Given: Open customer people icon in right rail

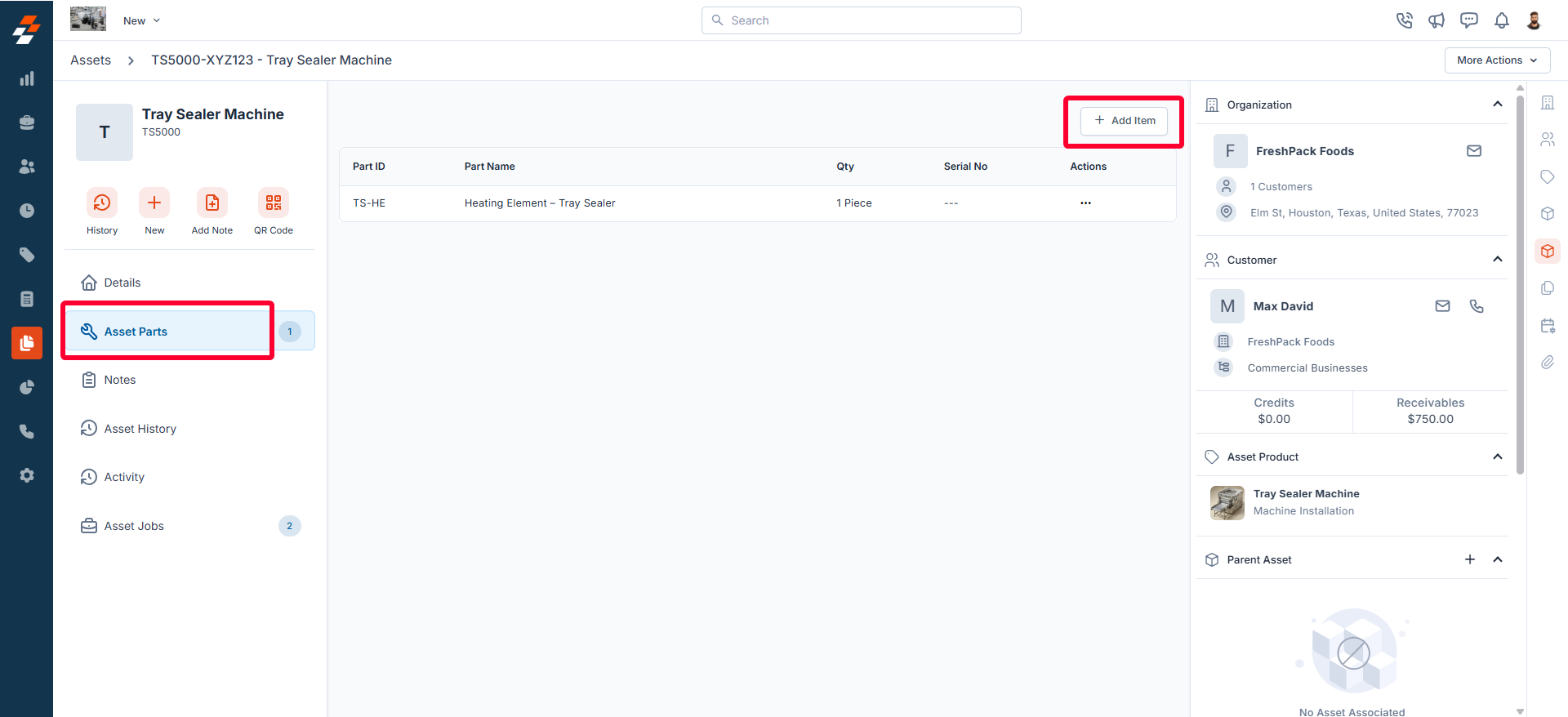Looking at the screenshot, I should [1548, 140].
